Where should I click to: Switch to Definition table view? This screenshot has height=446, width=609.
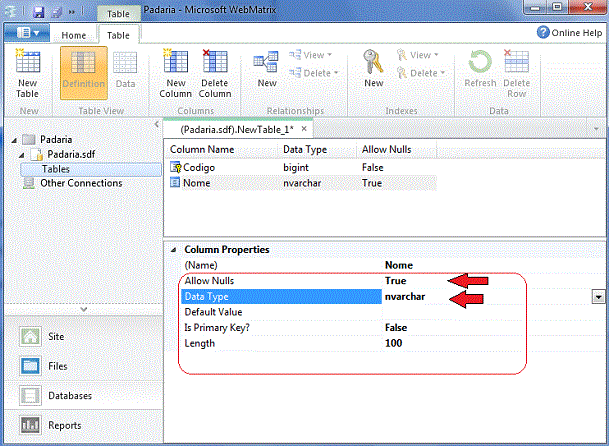[x=84, y=73]
